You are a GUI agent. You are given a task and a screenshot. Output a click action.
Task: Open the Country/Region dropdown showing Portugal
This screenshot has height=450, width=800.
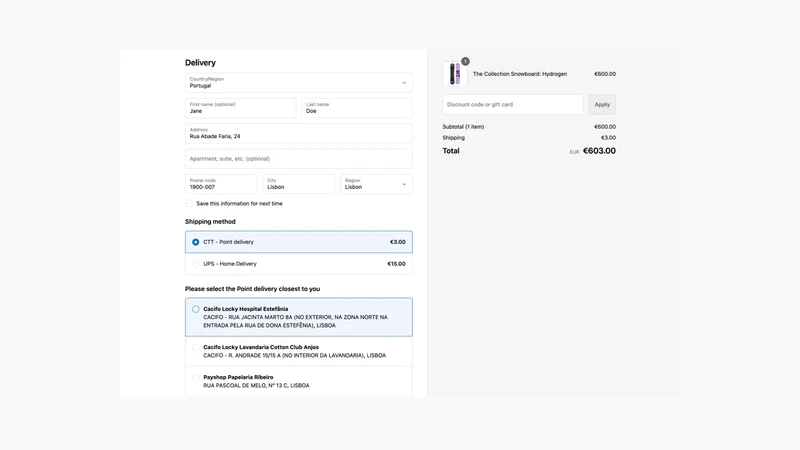point(298,83)
